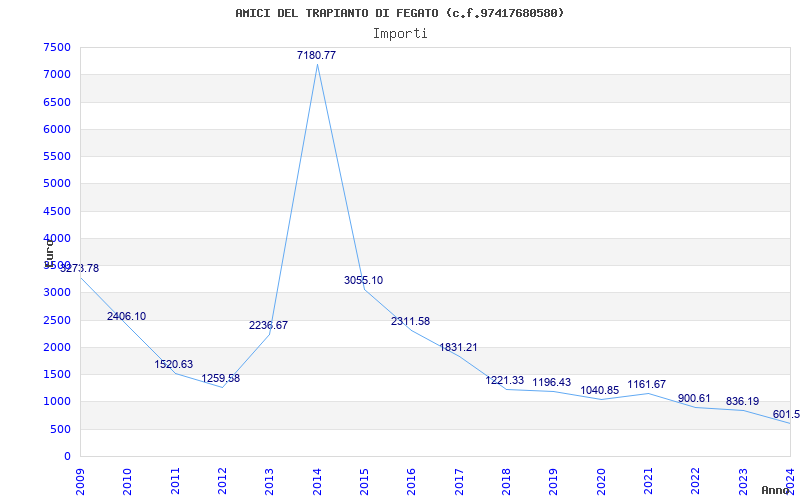Click the 4500 y-axis tick label
This screenshot has height=500, width=800.
coord(57,211)
